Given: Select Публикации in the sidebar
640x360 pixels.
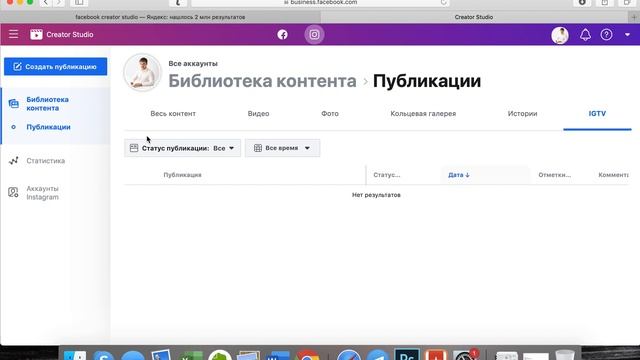Looking at the screenshot, I should pyautogui.click(x=48, y=127).
